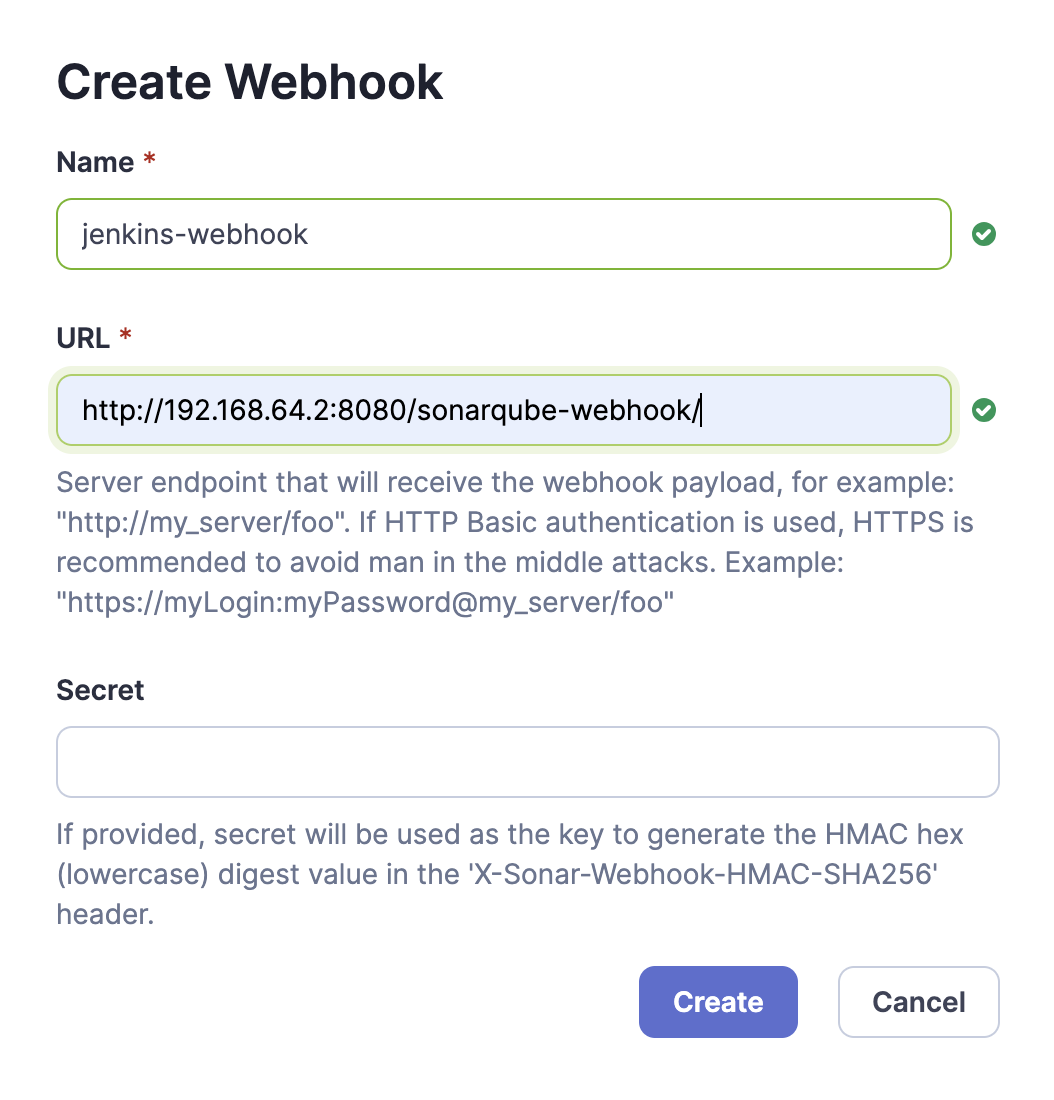Image resolution: width=1054 pixels, height=1100 pixels.
Task: Cancel the webhook creation dialog
Action: click(918, 1002)
